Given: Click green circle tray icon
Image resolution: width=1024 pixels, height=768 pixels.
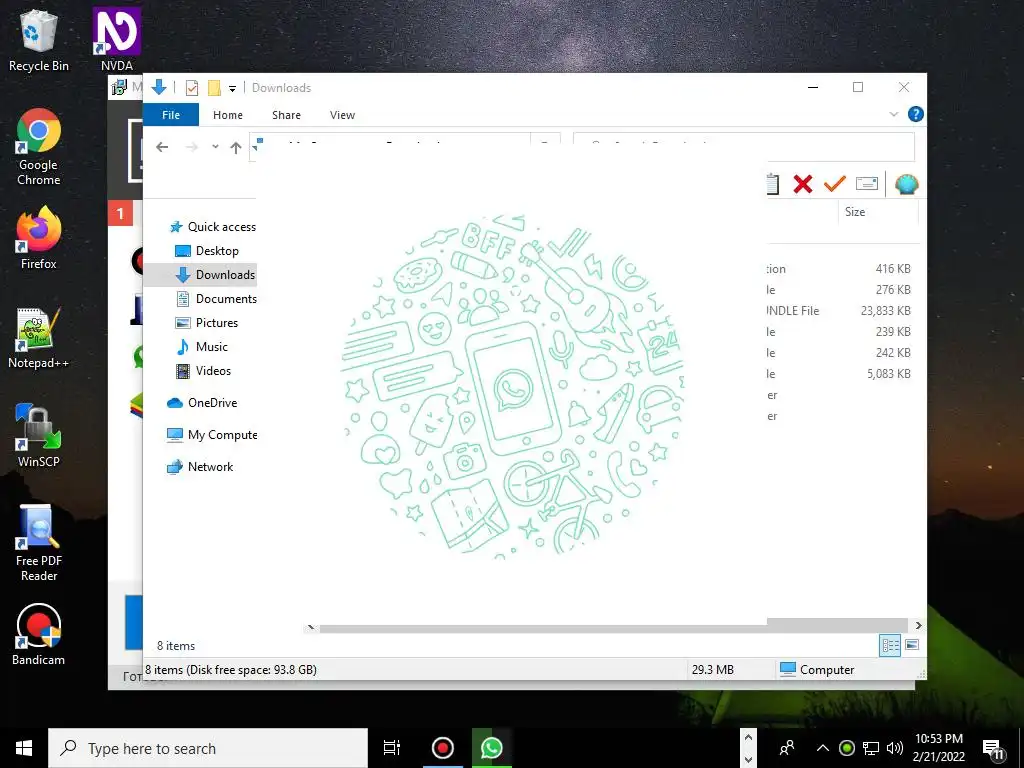Looking at the screenshot, I should 847,748.
